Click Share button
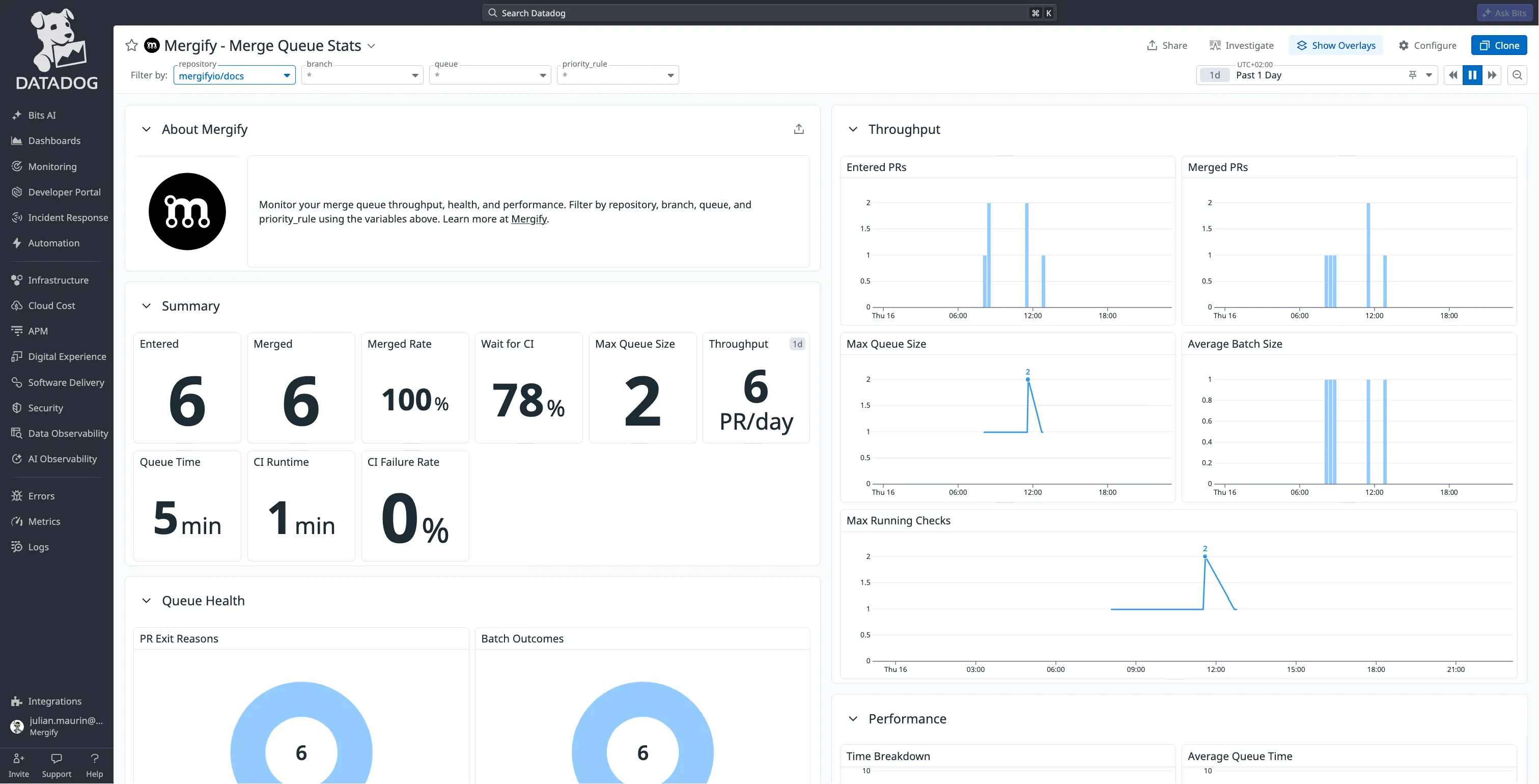Image resolution: width=1539 pixels, height=784 pixels. coord(1167,45)
